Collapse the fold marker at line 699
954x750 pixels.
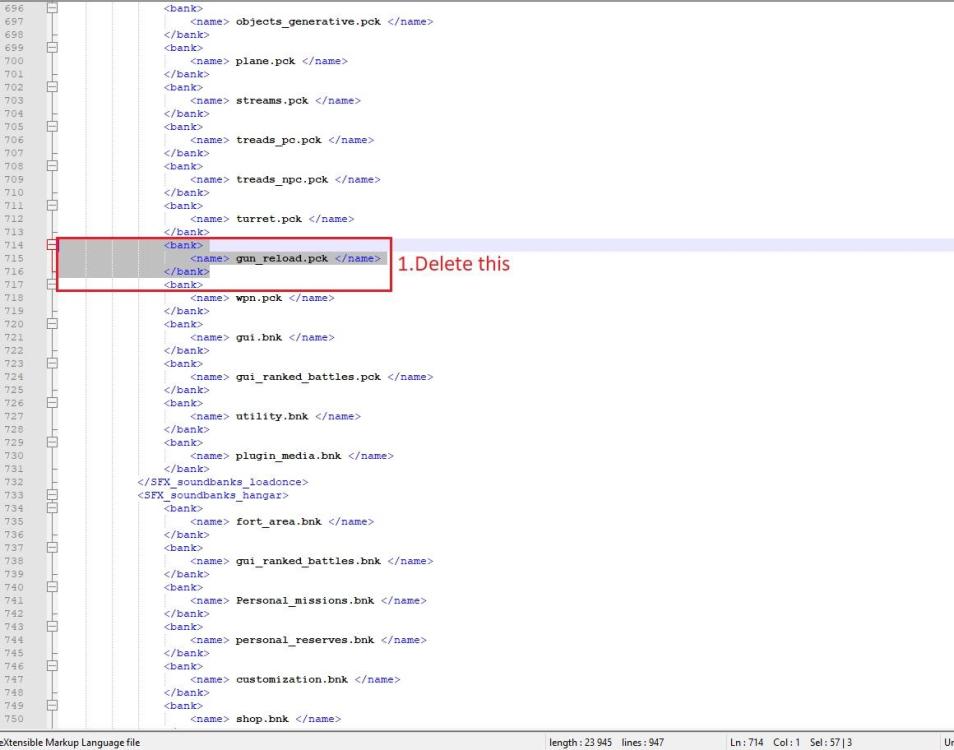pos(52,47)
